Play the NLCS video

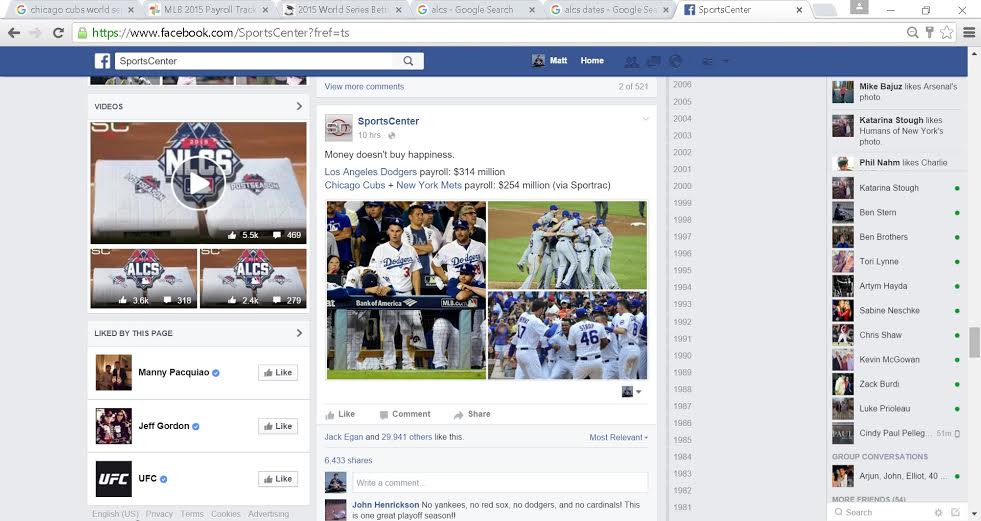coord(198,183)
